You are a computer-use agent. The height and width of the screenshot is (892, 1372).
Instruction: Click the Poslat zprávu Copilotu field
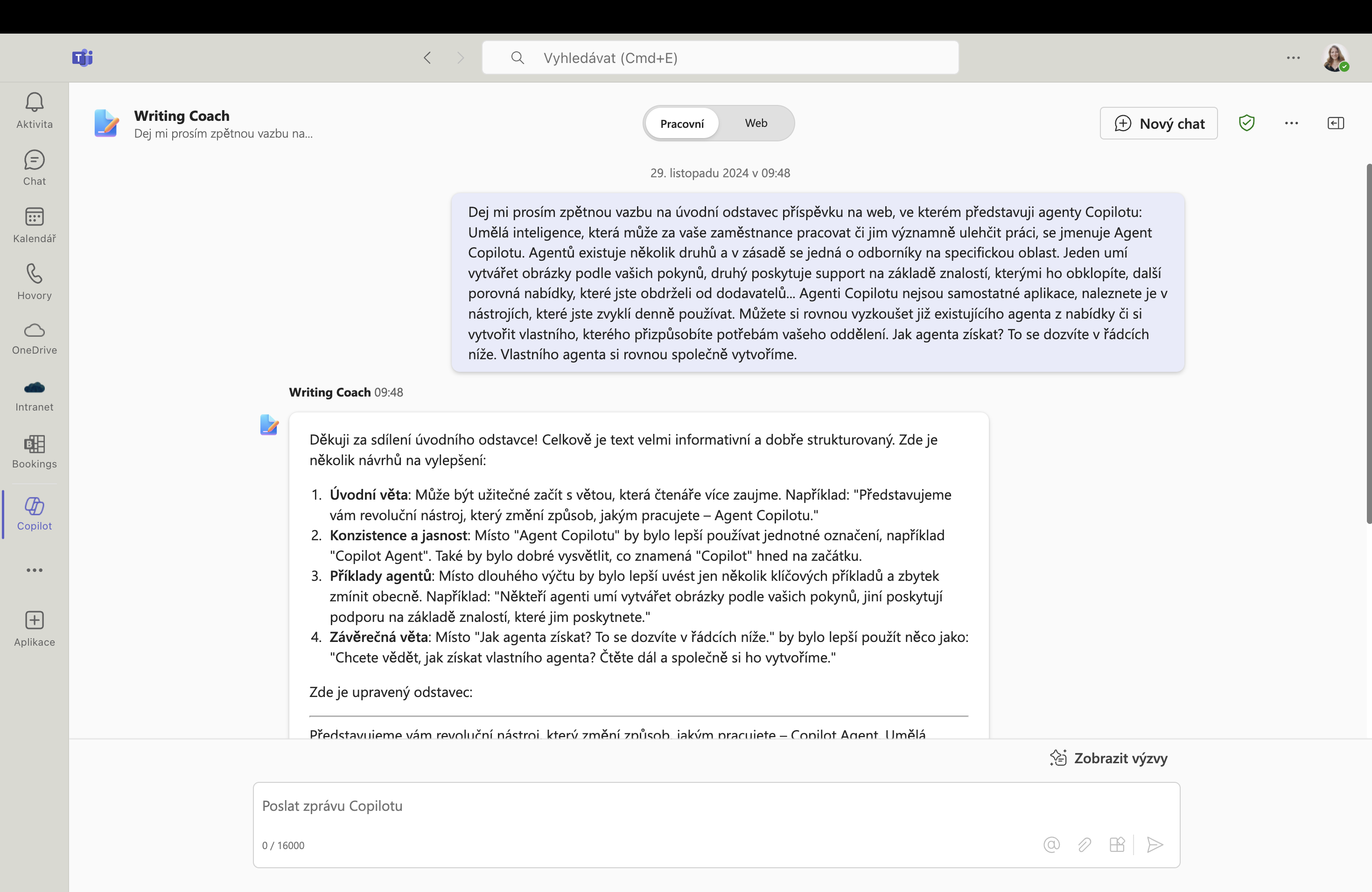[x=716, y=806]
